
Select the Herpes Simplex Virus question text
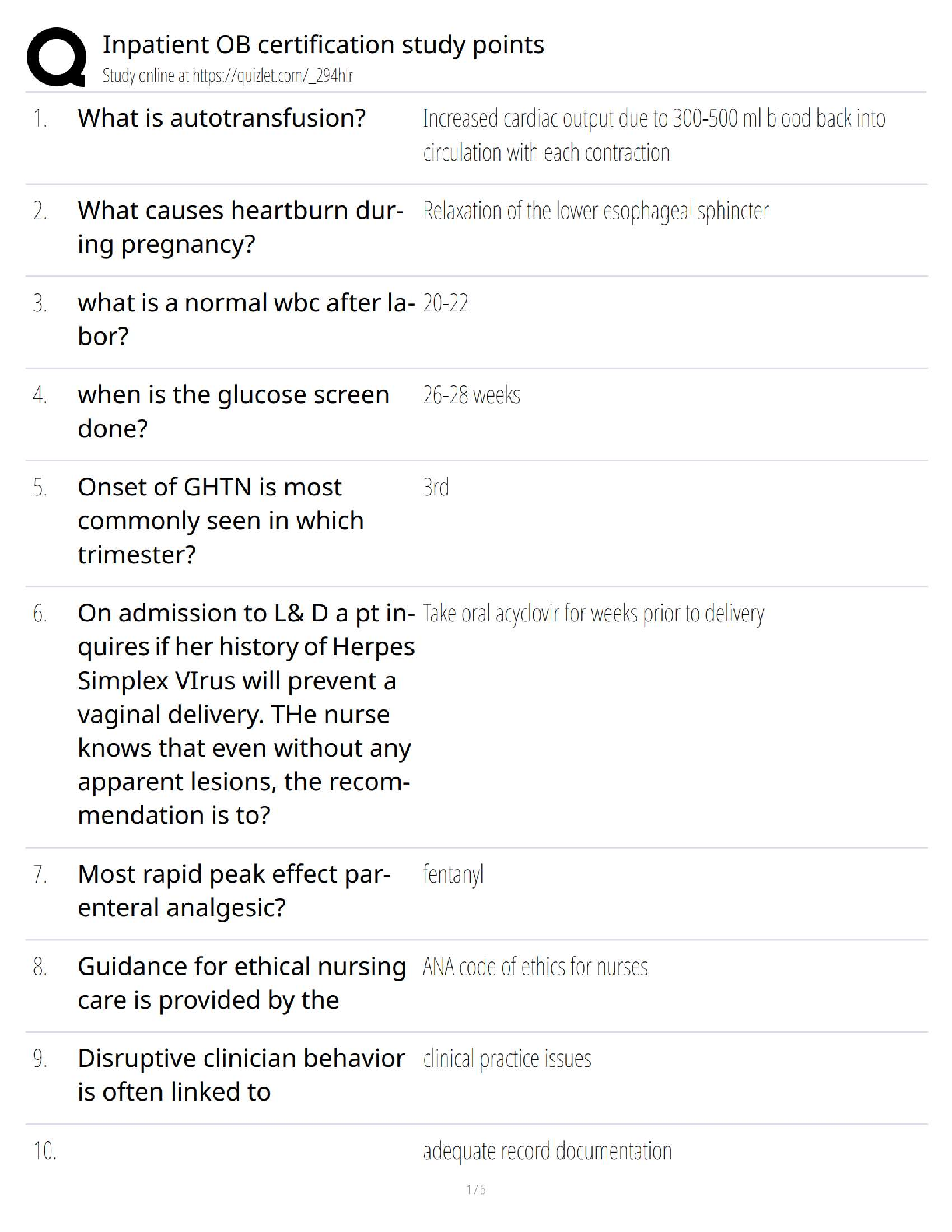246,714
